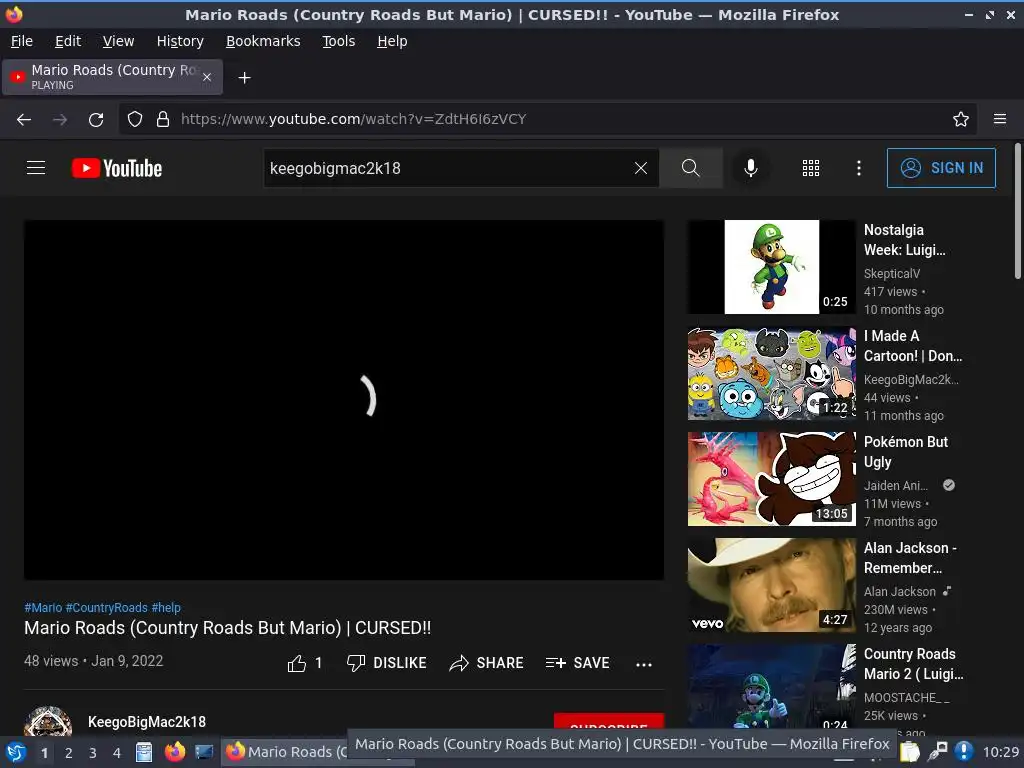Open the YouTube guide hamburger menu
The height and width of the screenshot is (768, 1024).
coord(36,168)
